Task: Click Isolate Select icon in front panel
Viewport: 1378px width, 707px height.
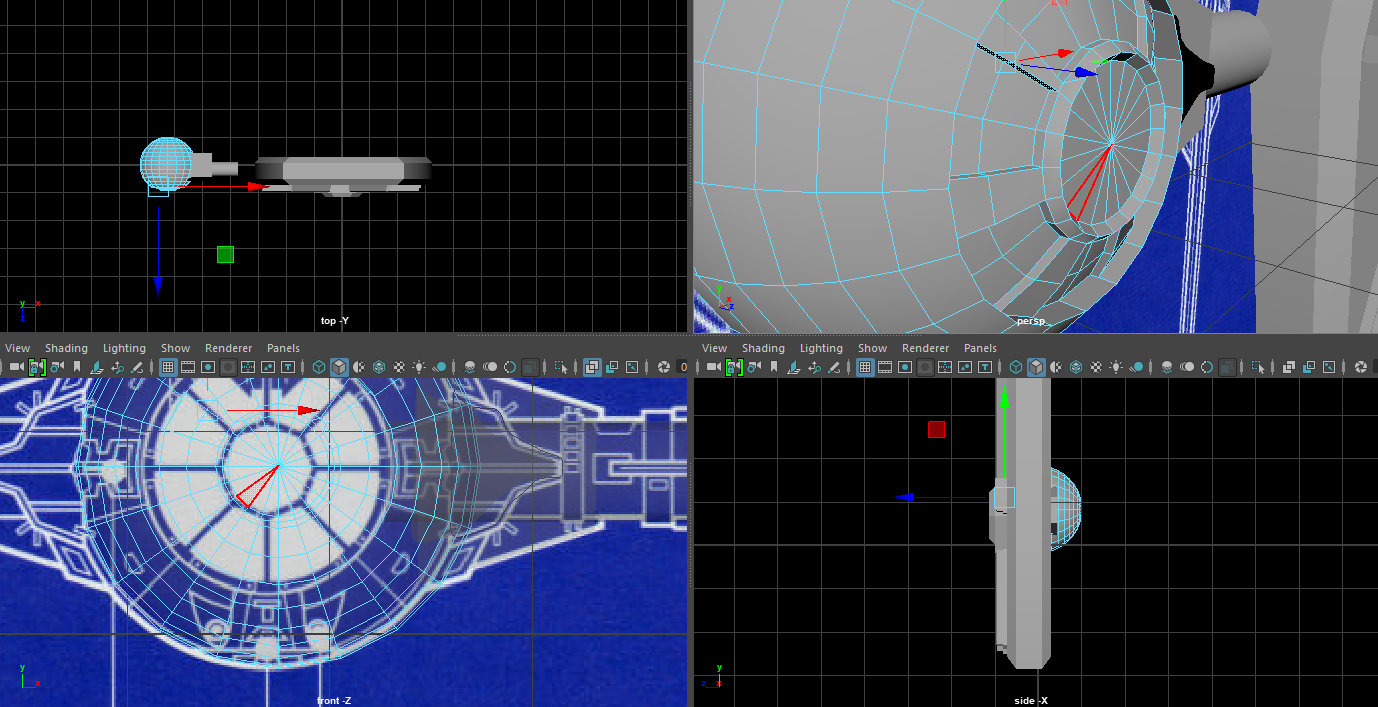Action: (561, 367)
